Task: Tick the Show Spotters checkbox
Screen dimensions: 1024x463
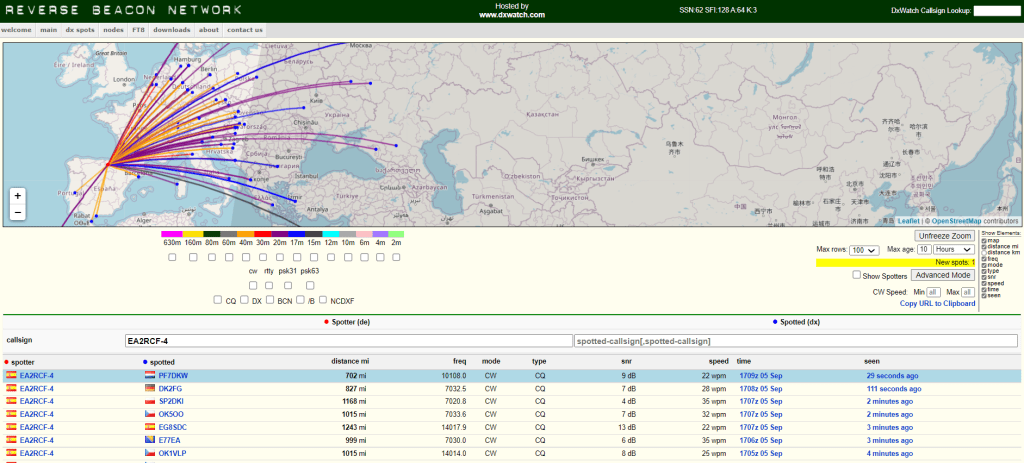Action: [x=857, y=275]
